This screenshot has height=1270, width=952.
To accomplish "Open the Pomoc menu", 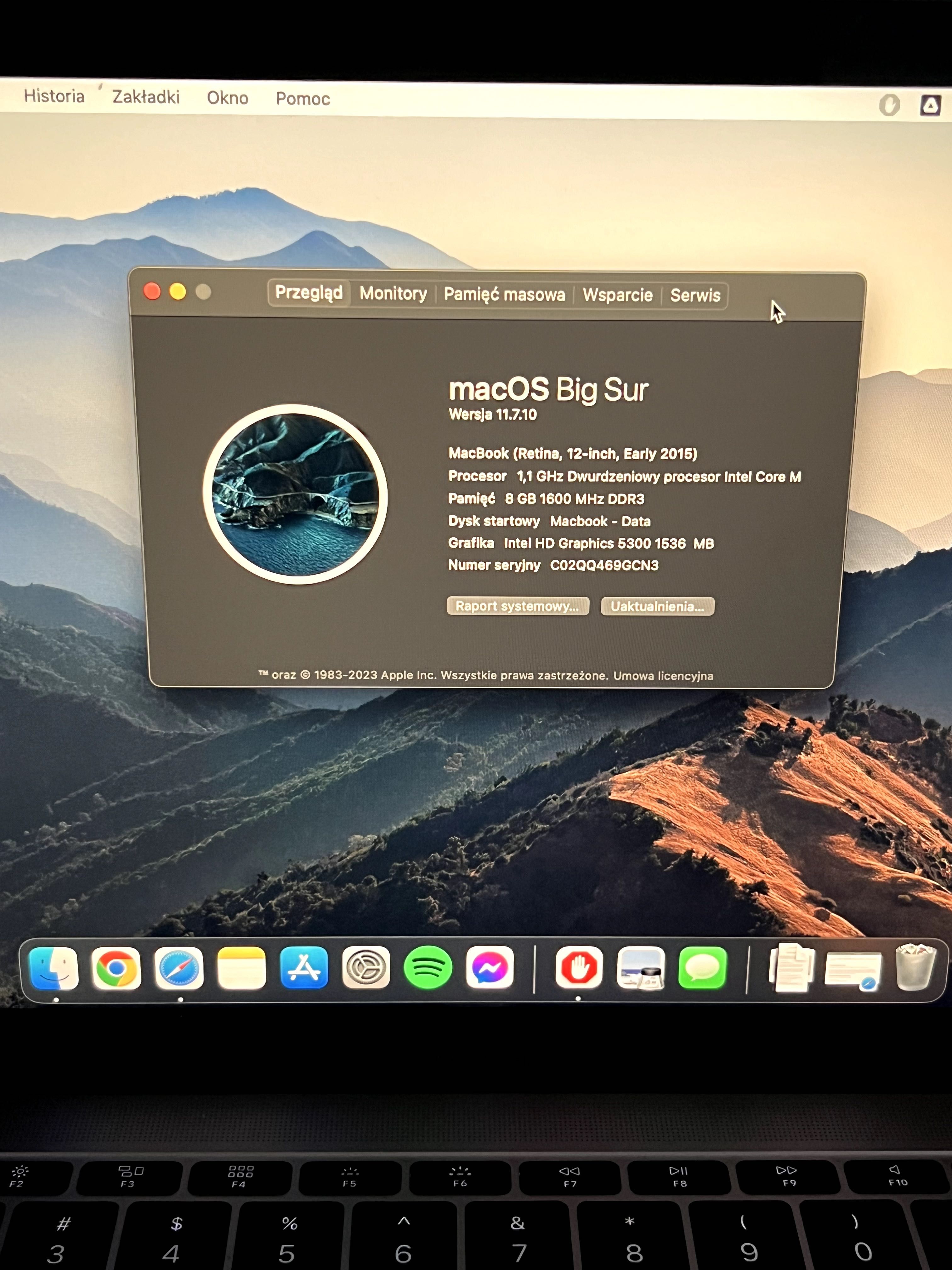I will pos(303,99).
